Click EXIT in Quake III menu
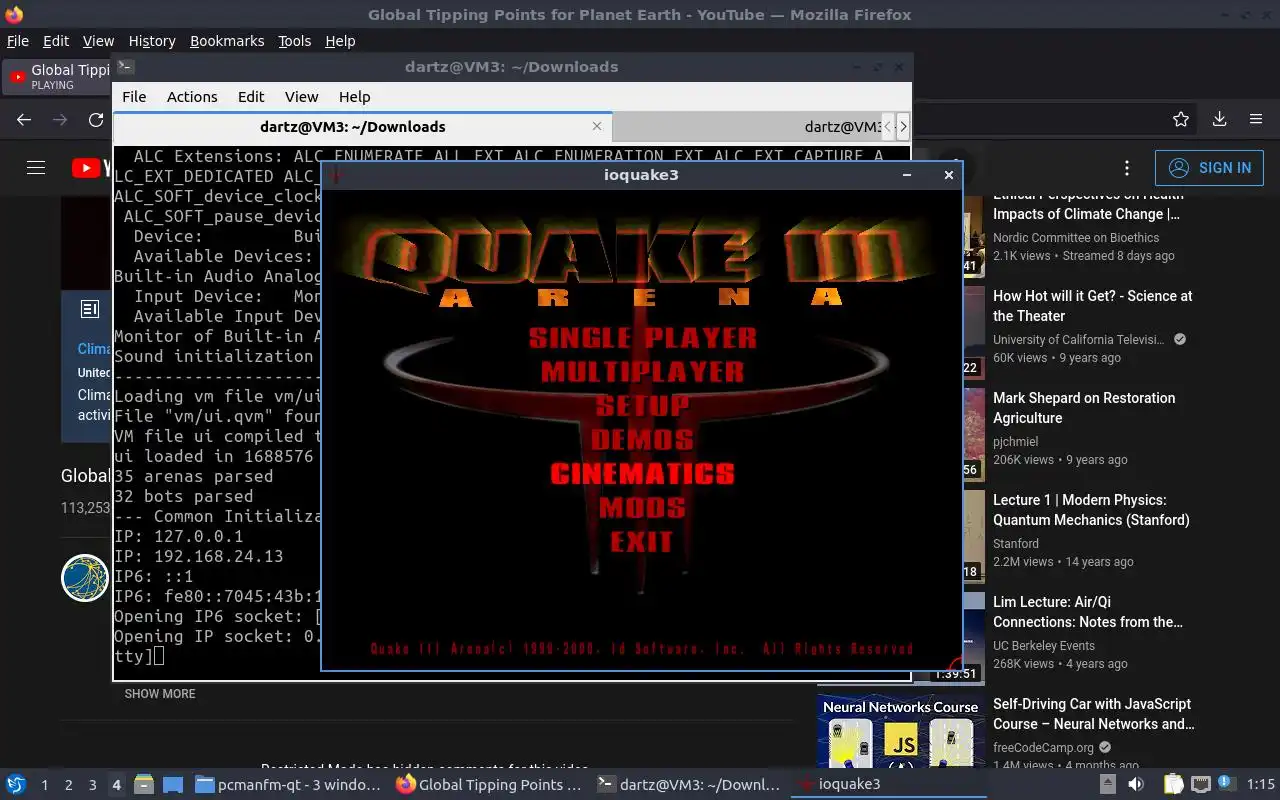Viewport: 1280px width, 800px height. pyautogui.click(x=642, y=541)
